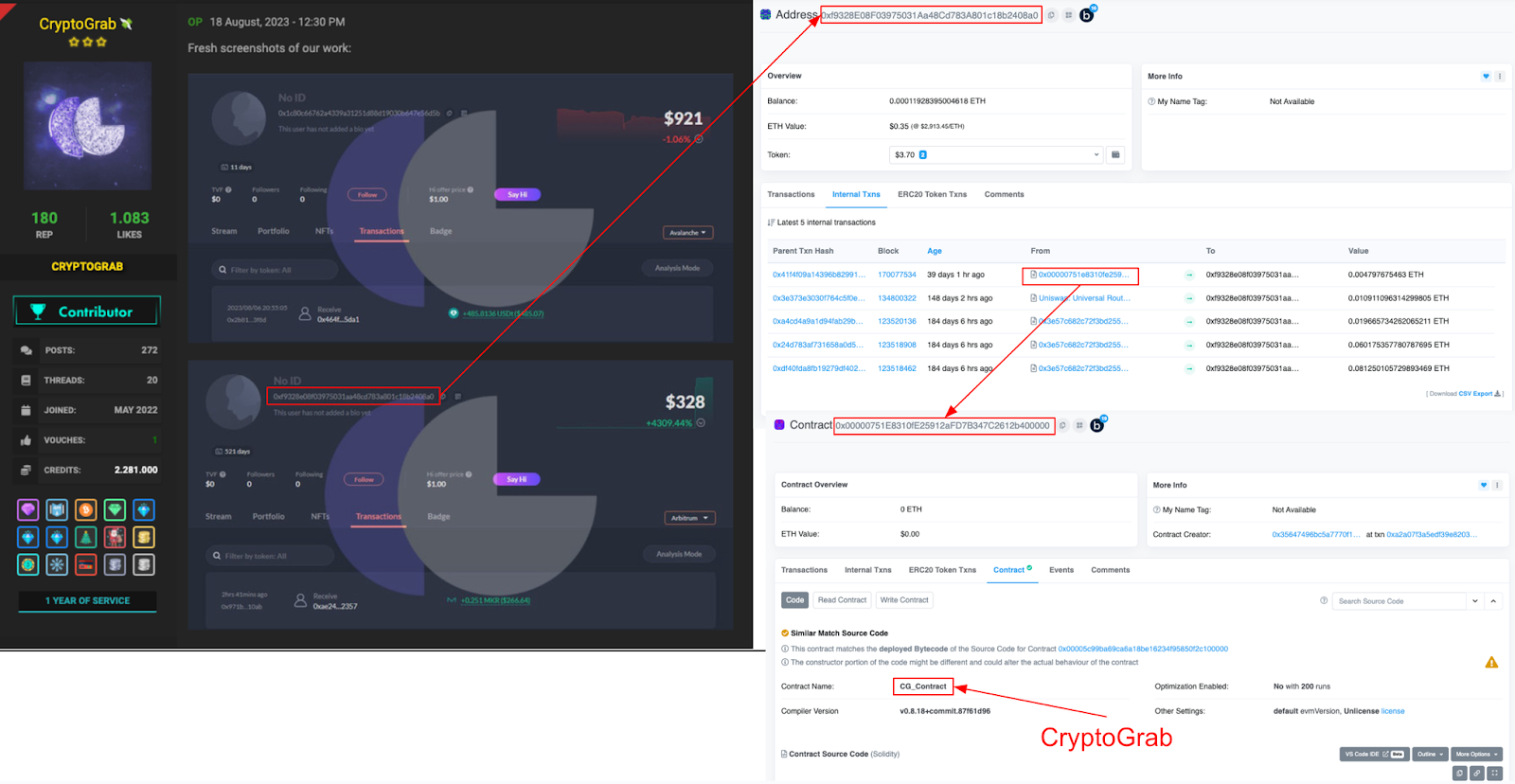1515x784 pixels.
Task: Open the Arbitrum chain dropdown
Action: (x=689, y=518)
